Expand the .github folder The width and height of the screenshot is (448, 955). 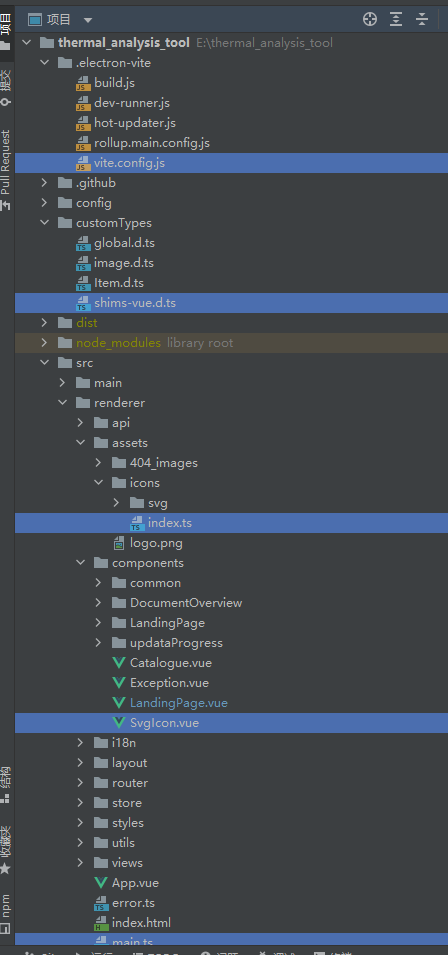click(44, 183)
